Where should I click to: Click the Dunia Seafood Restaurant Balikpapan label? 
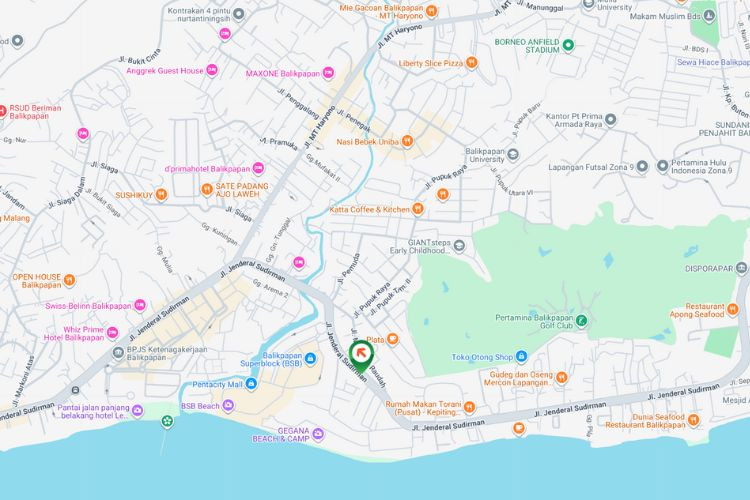coord(645,421)
